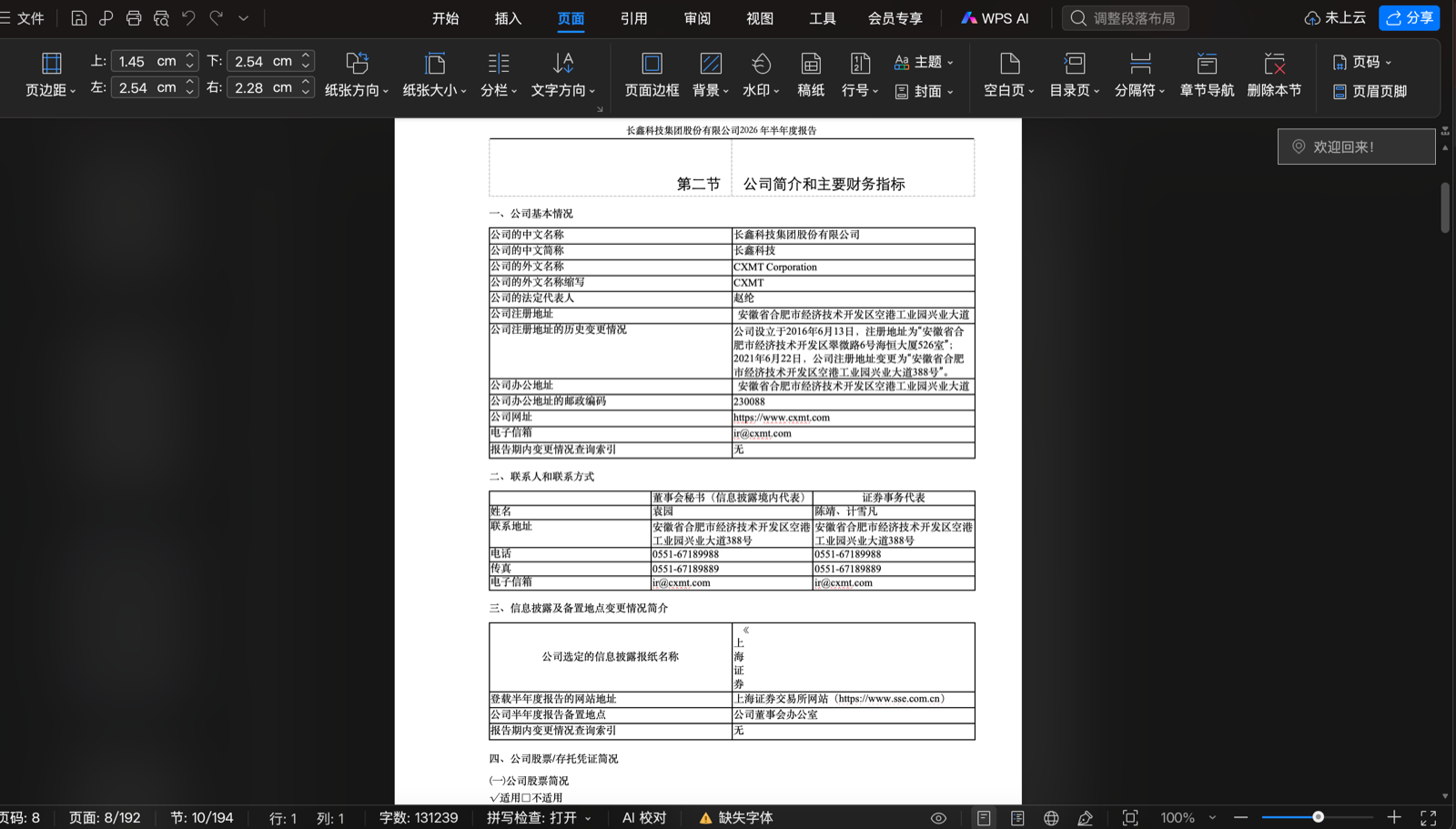Open the 稿纸 manuscript paper tool
This screenshot has height=829, width=1456.
(x=810, y=75)
